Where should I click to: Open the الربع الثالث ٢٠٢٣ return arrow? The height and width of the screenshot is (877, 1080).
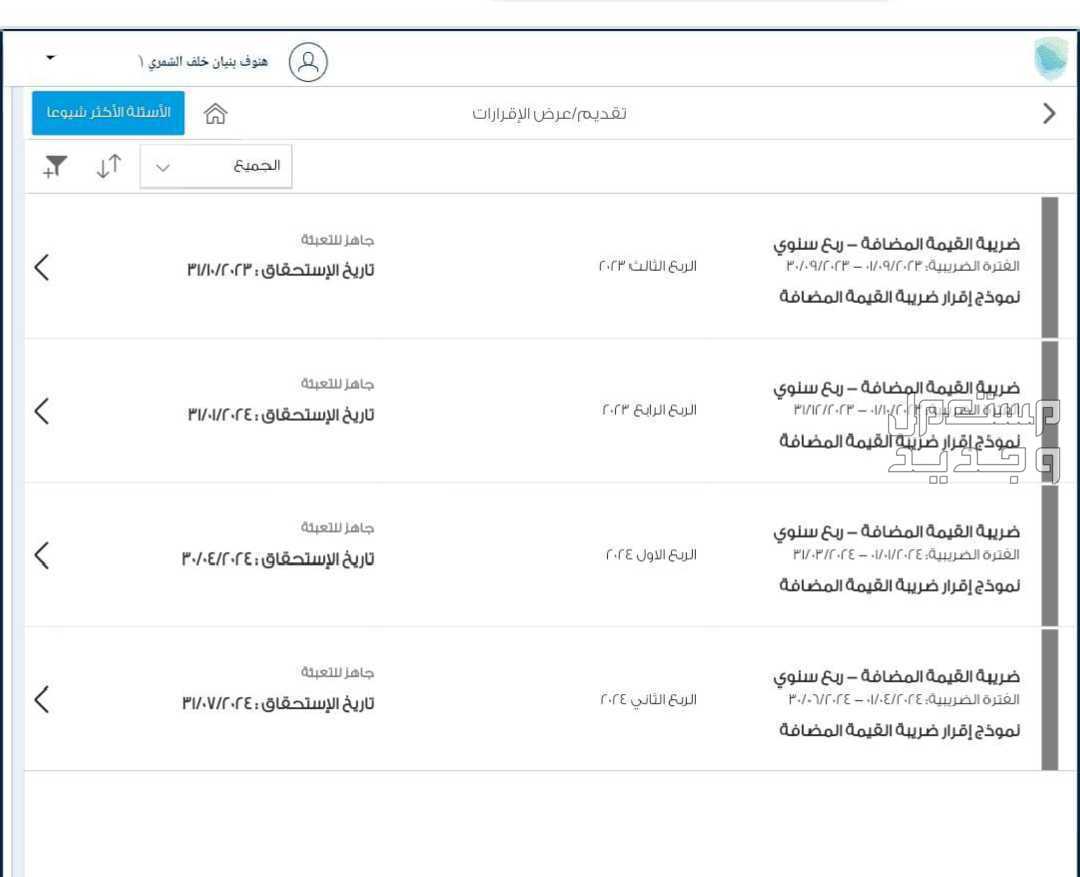tap(42, 267)
